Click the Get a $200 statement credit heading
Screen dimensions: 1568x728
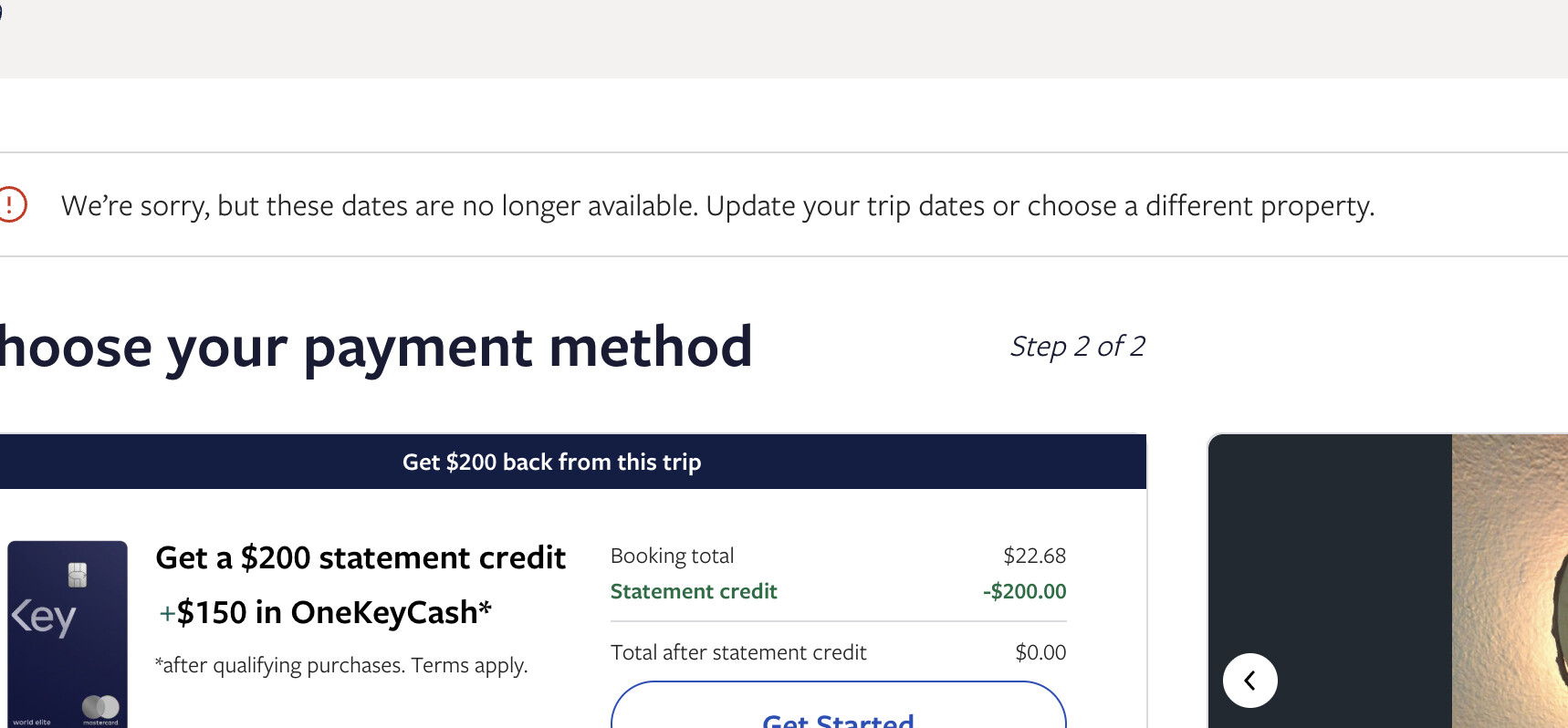coord(361,557)
